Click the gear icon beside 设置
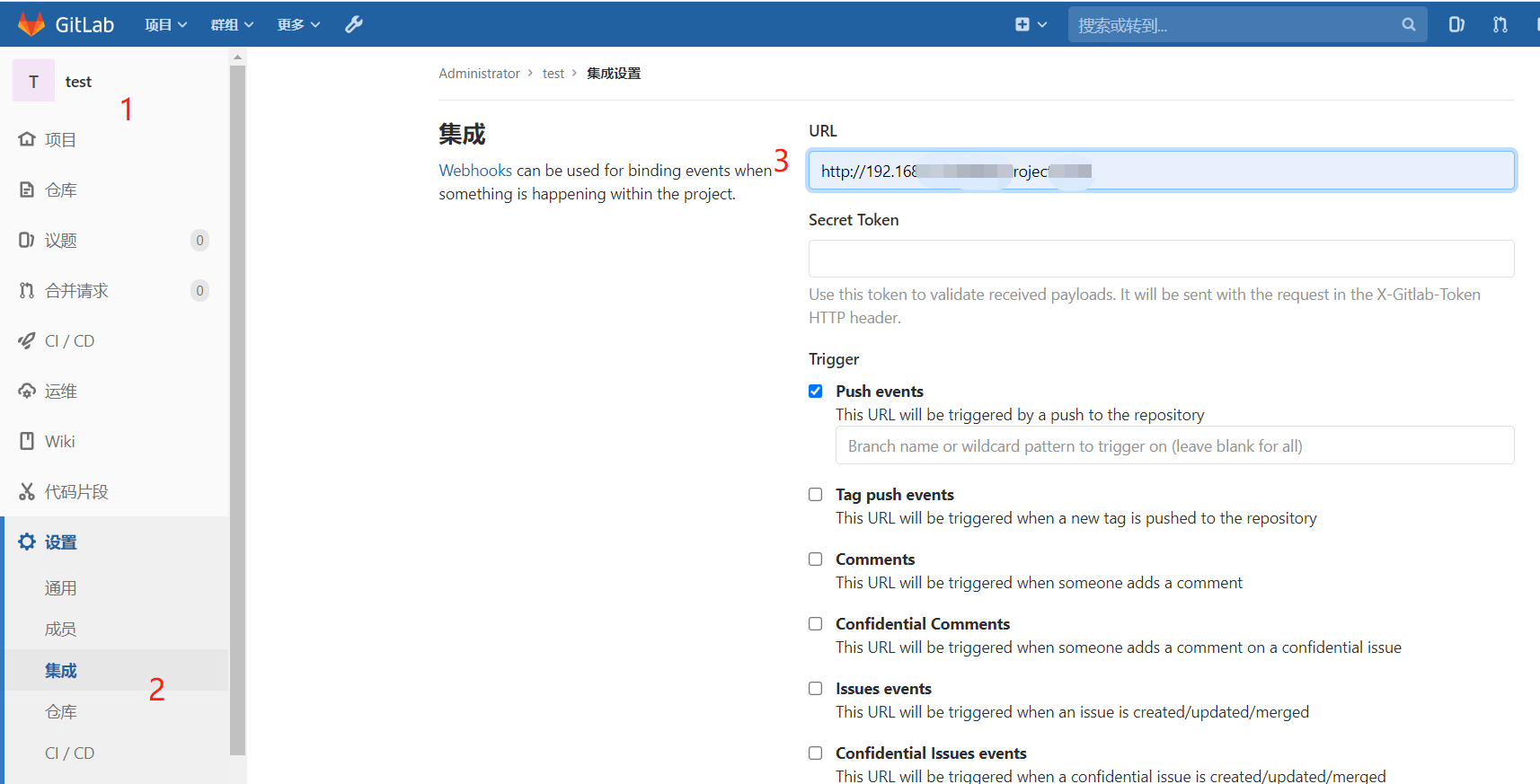 point(27,542)
